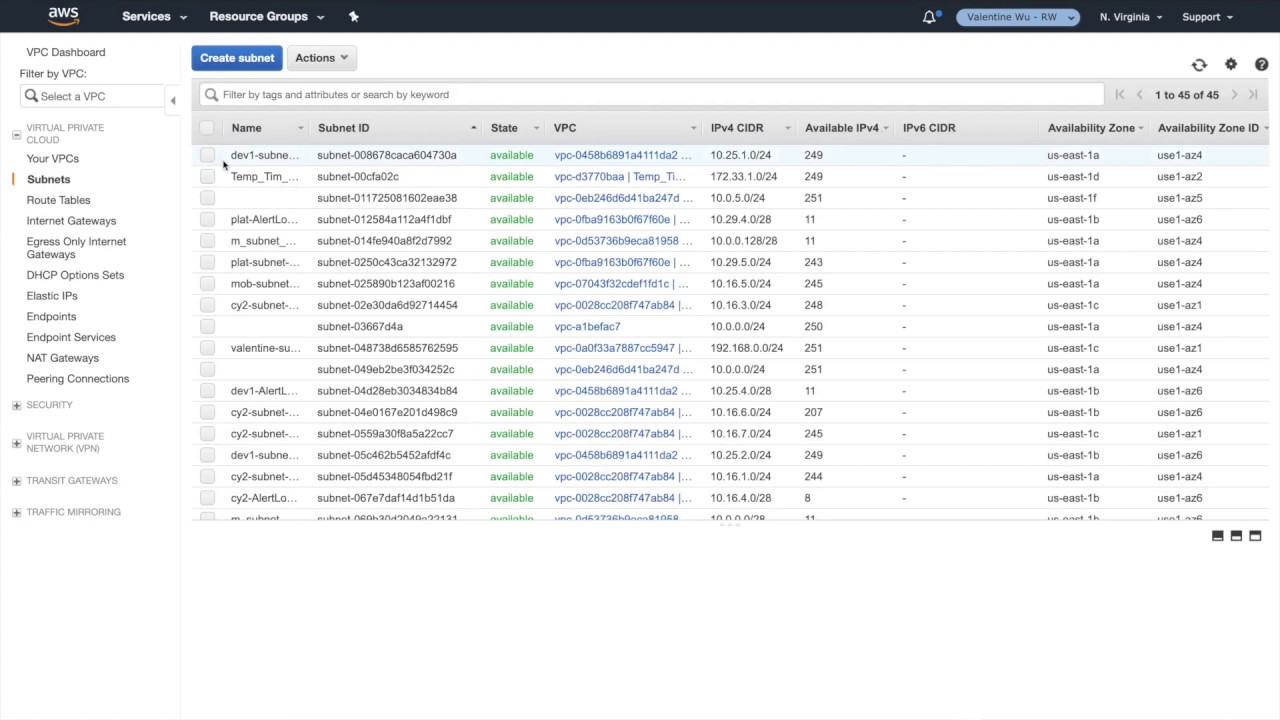Screen dimensions: 1280x720
Task: Check the valentine-su subnet row
Action: (x=207, y=348)
